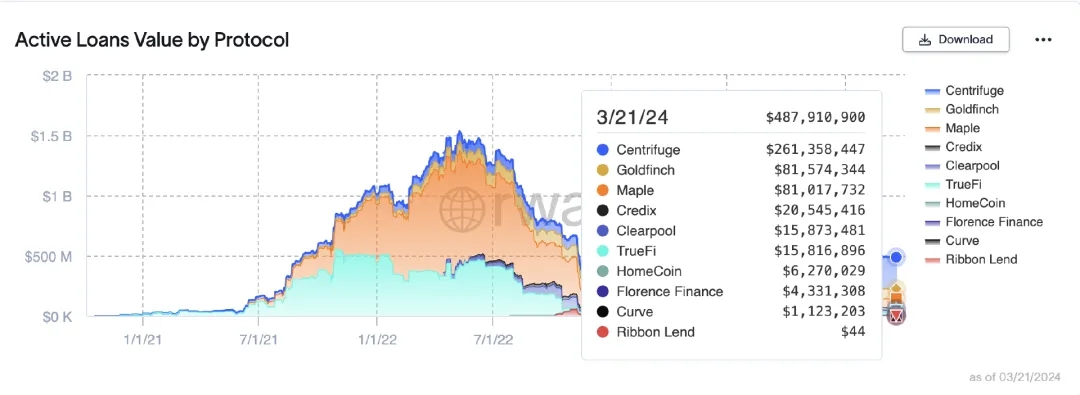
Task: Click Clearpool legend line icon
Action: click(x=933, y=165)
